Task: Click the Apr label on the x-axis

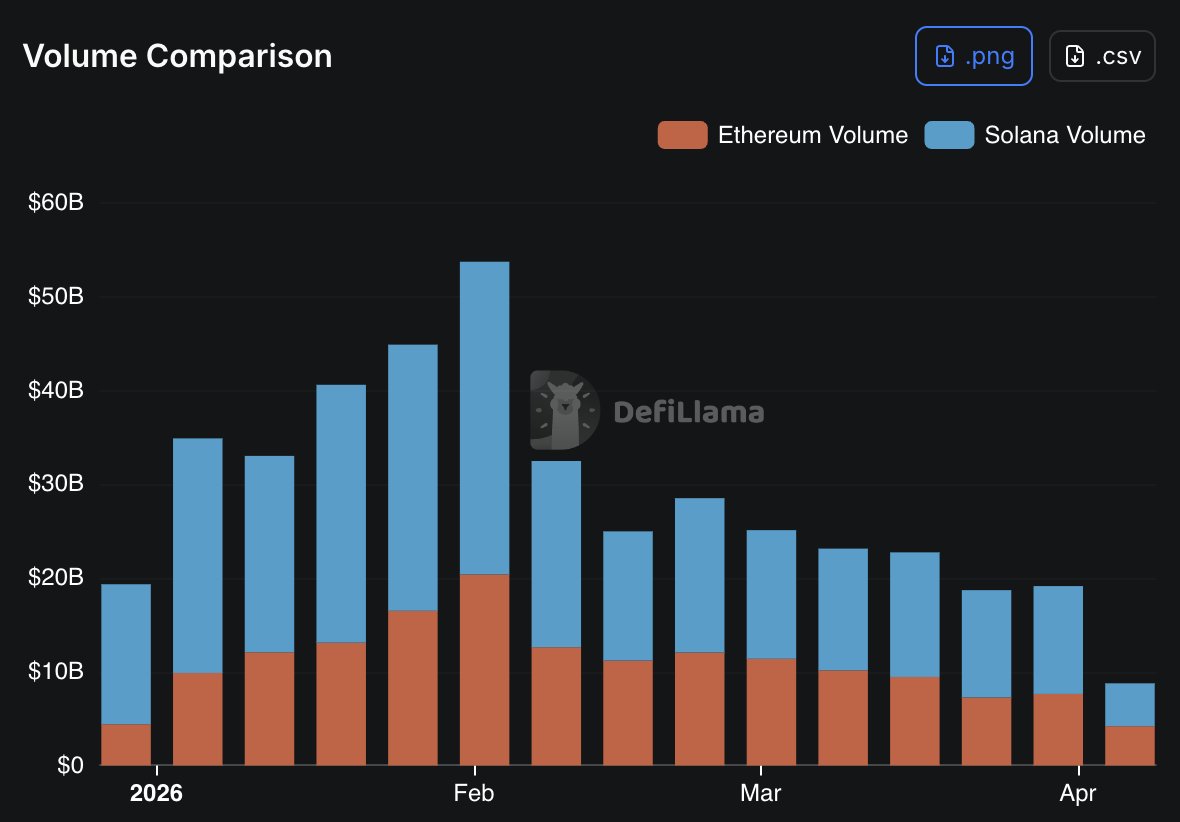Action: (x=1078, y=794)
